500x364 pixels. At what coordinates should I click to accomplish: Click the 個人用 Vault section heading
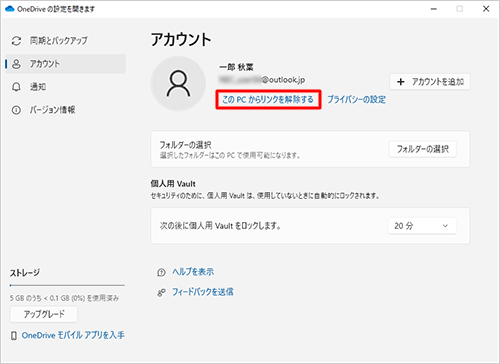click(173, 184)
